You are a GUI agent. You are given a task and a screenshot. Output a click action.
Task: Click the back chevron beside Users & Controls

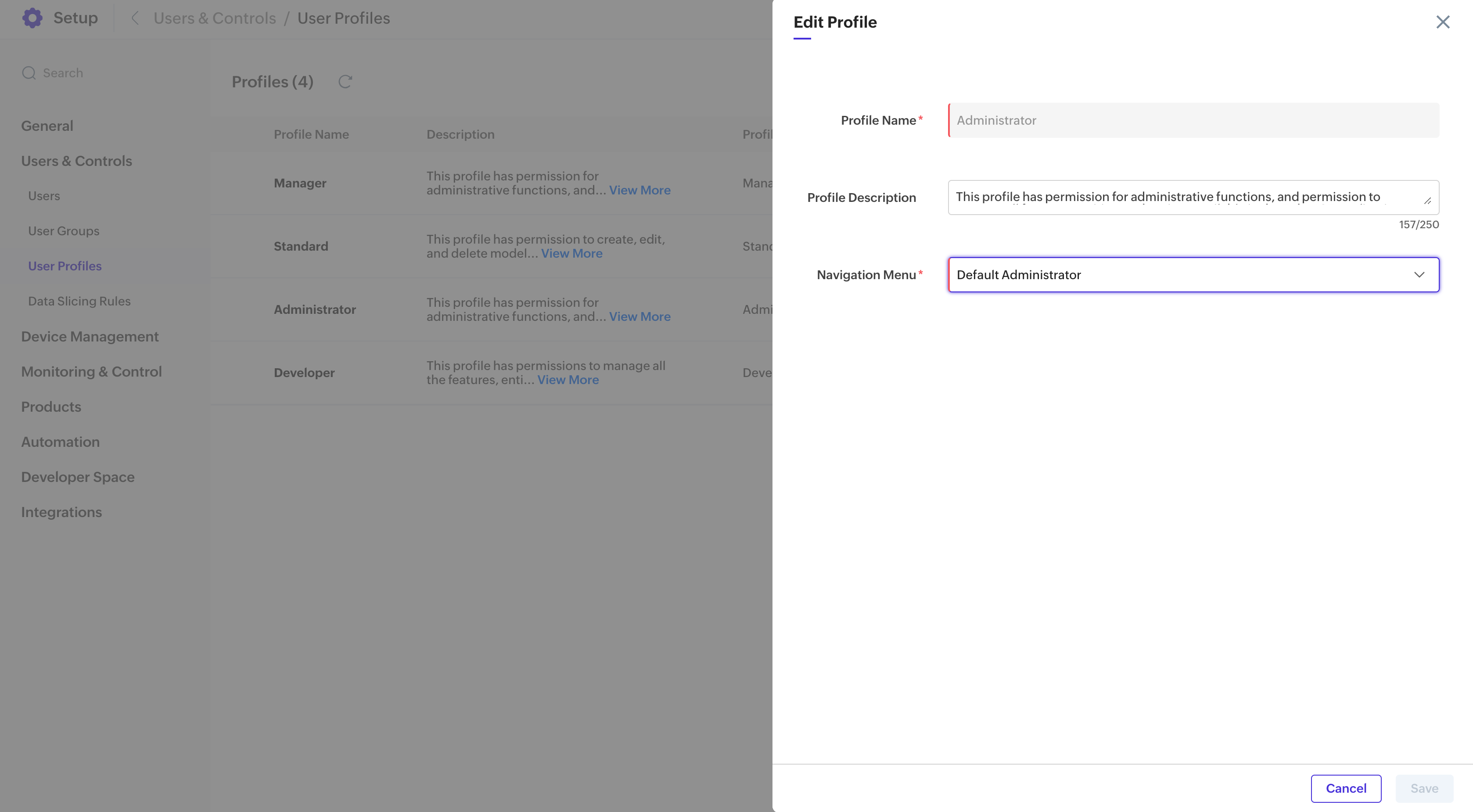(x=135, y=18)
